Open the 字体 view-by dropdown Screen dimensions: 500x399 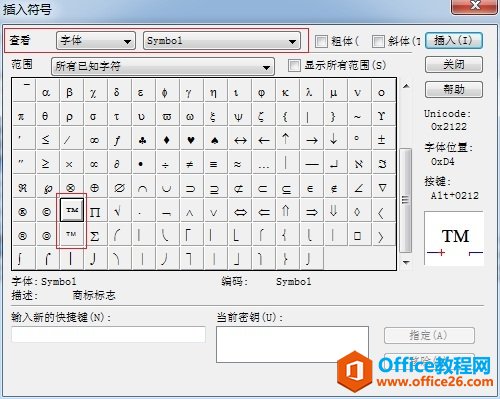click(96, 41)
